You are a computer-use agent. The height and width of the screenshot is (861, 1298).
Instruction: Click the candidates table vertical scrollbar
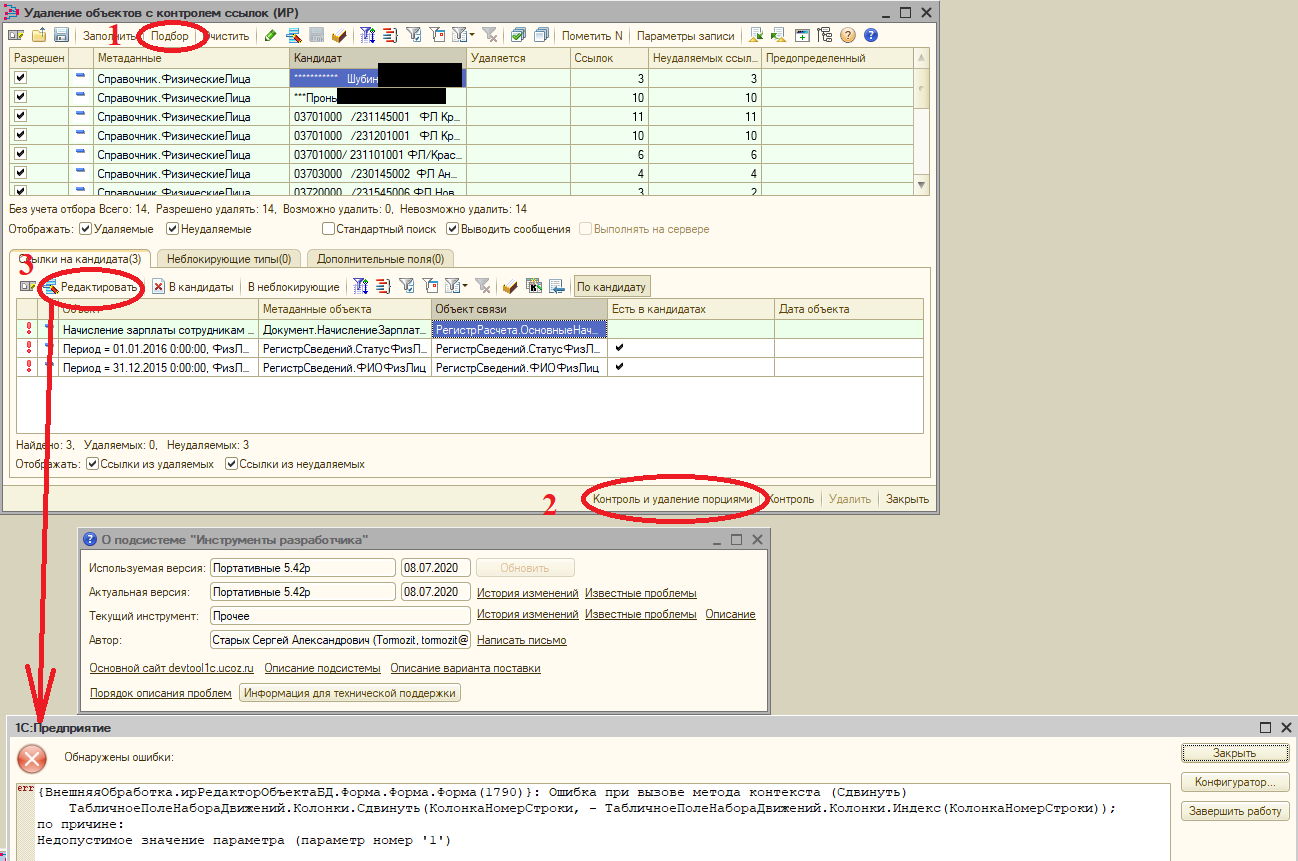pos(922,120)
